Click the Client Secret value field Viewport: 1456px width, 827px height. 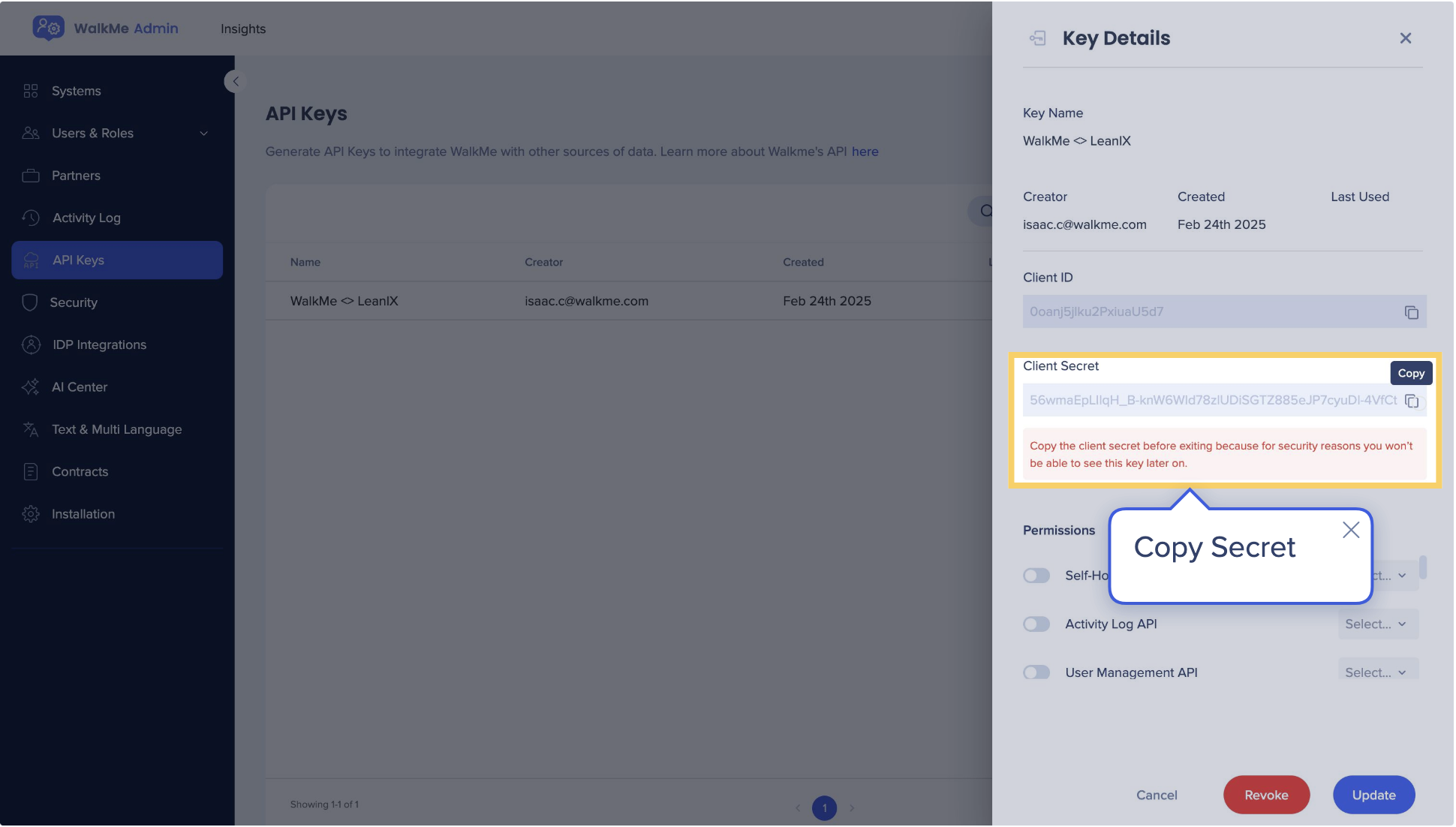(1224, 400)
